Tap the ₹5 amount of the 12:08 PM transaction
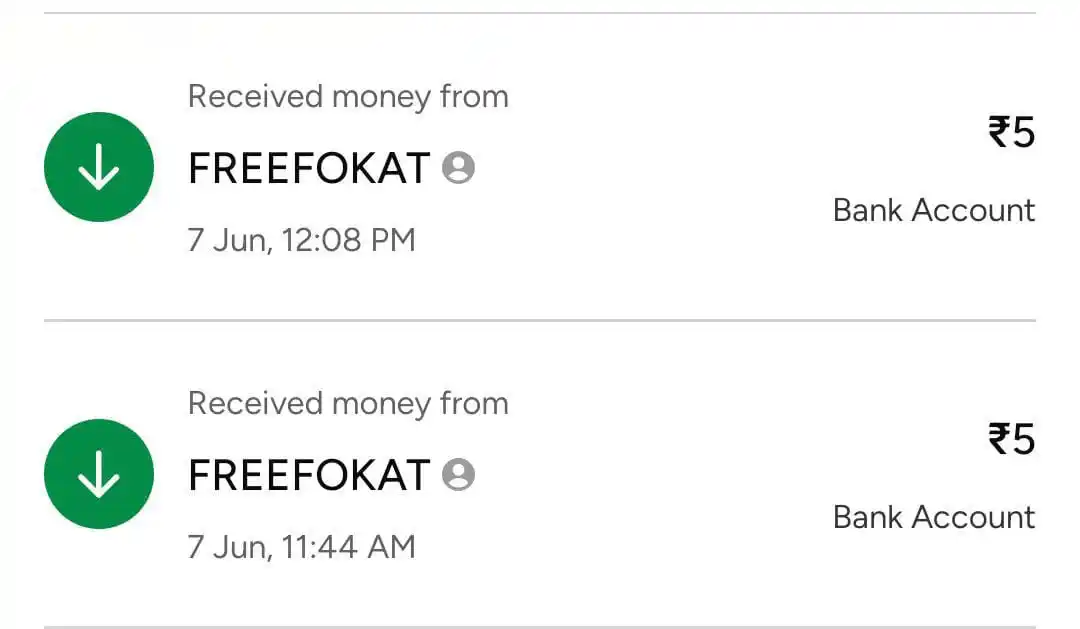The height and width of the screenshot is (629, 1080). (x=1011, y=132)
